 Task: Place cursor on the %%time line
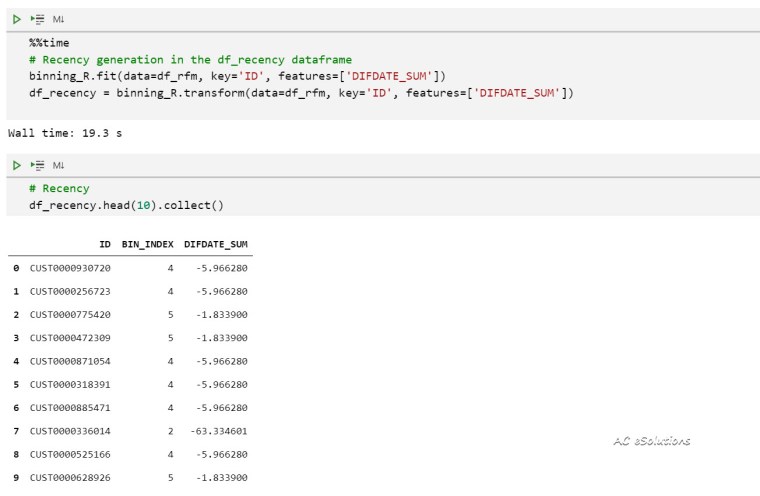coord(49,44)
